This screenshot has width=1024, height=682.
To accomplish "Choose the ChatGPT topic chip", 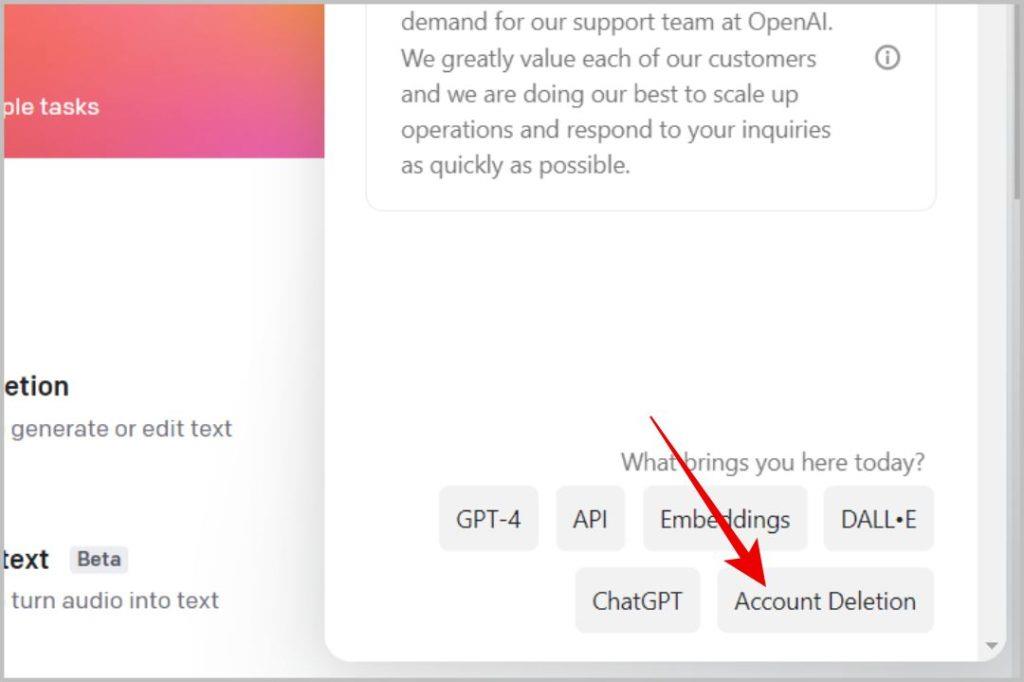I will 637,600.
